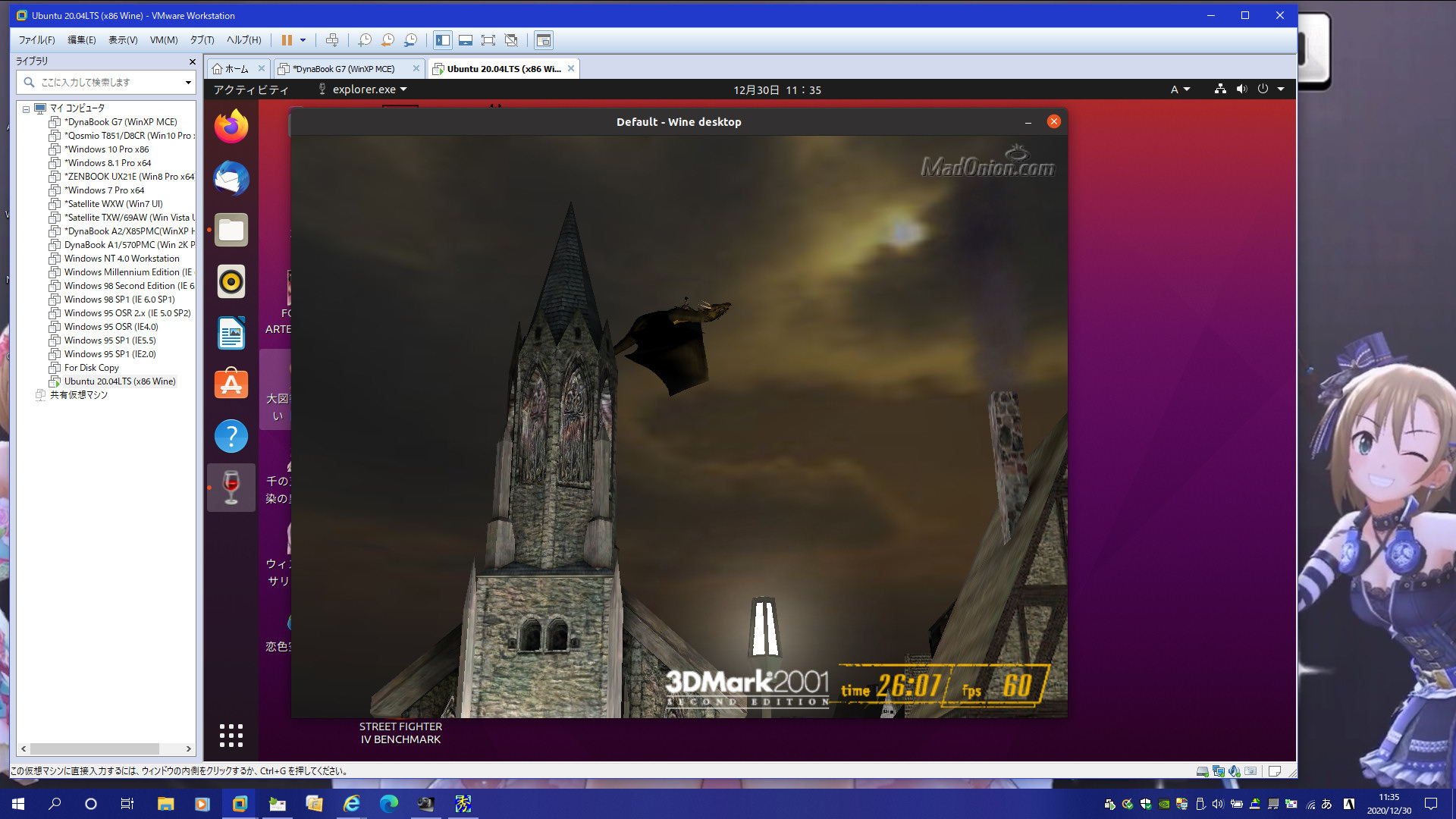Open Ubuntu Software from dock
The image size is (1456, 819).
tap(231, 384)
